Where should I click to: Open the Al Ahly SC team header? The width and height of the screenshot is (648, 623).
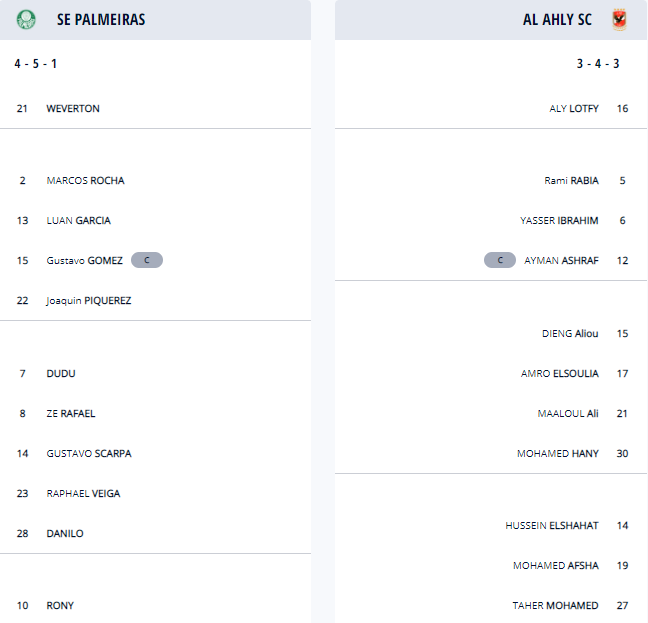557,19
